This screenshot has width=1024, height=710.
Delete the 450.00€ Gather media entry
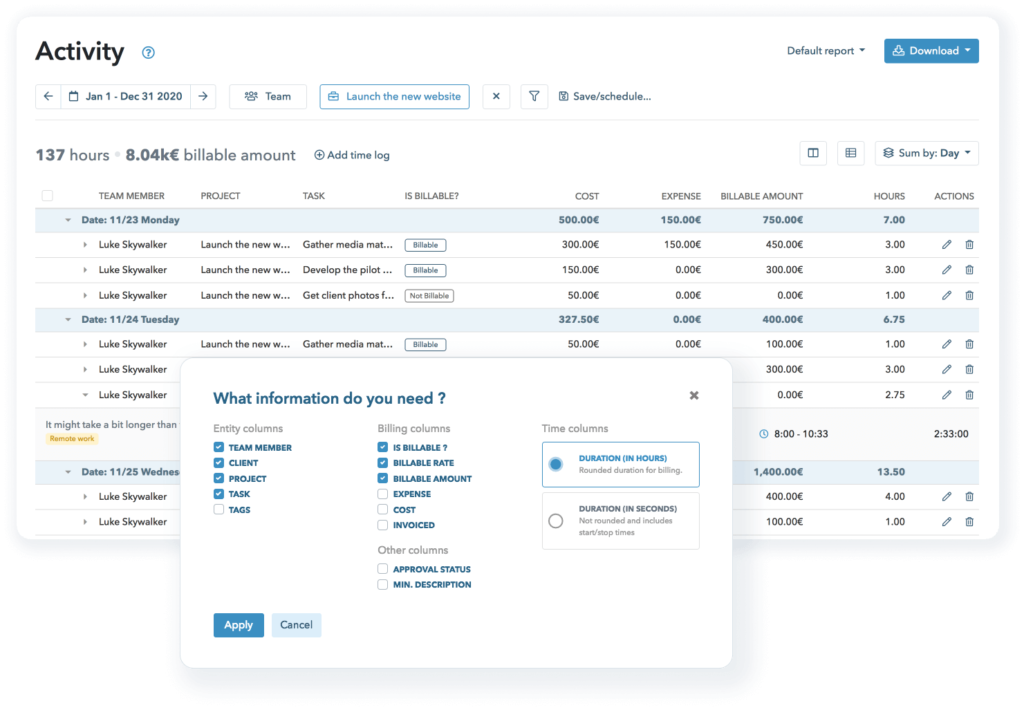(969, 244)
